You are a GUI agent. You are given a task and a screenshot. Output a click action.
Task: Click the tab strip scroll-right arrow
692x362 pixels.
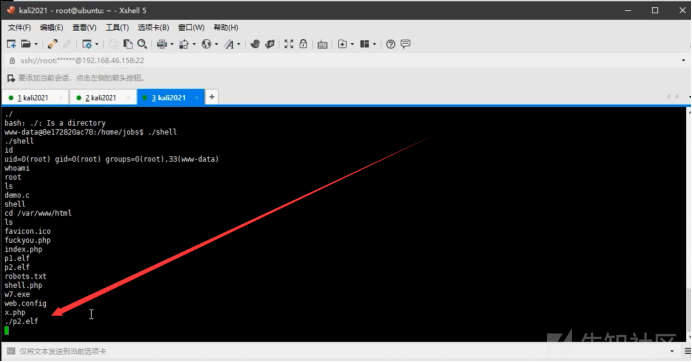click(677, 96)
